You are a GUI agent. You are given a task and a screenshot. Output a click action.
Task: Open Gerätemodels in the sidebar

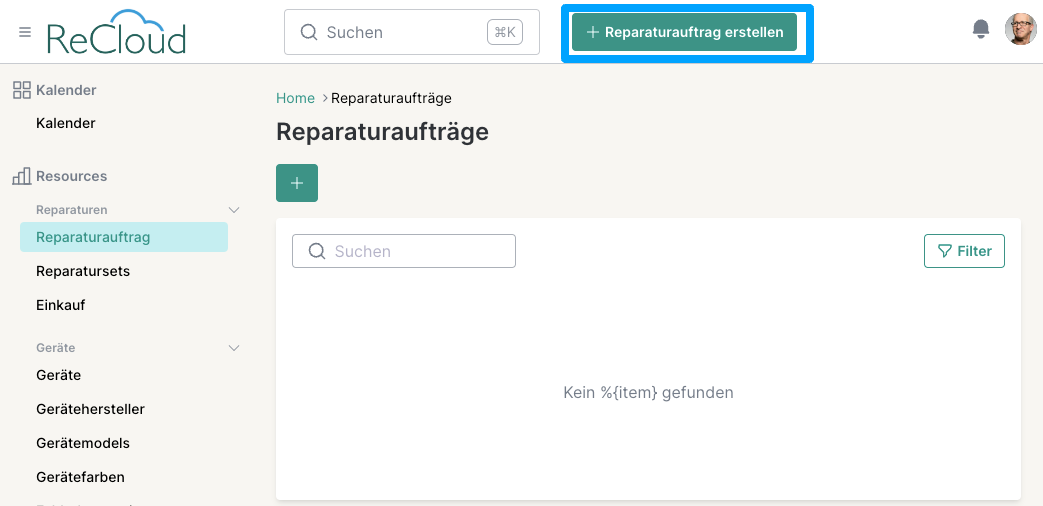[83, 443]
